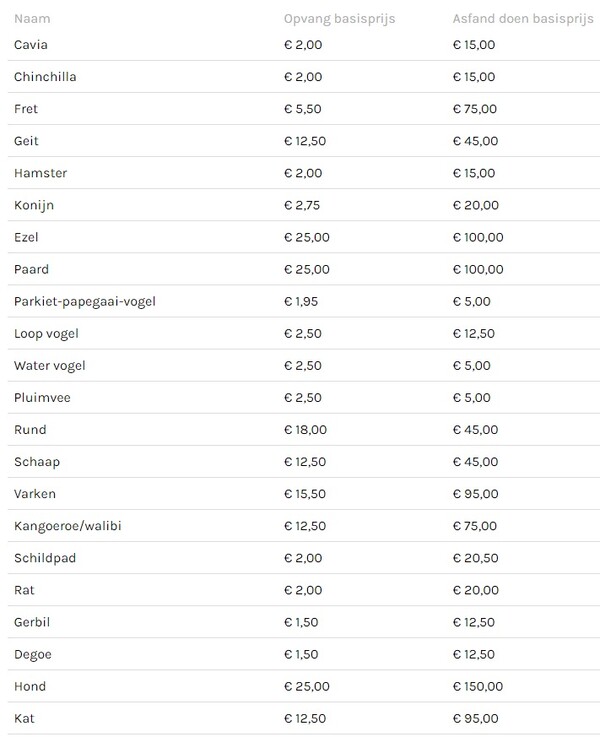
Task: Click the Pluimvee row name
Action: point(42,398)
